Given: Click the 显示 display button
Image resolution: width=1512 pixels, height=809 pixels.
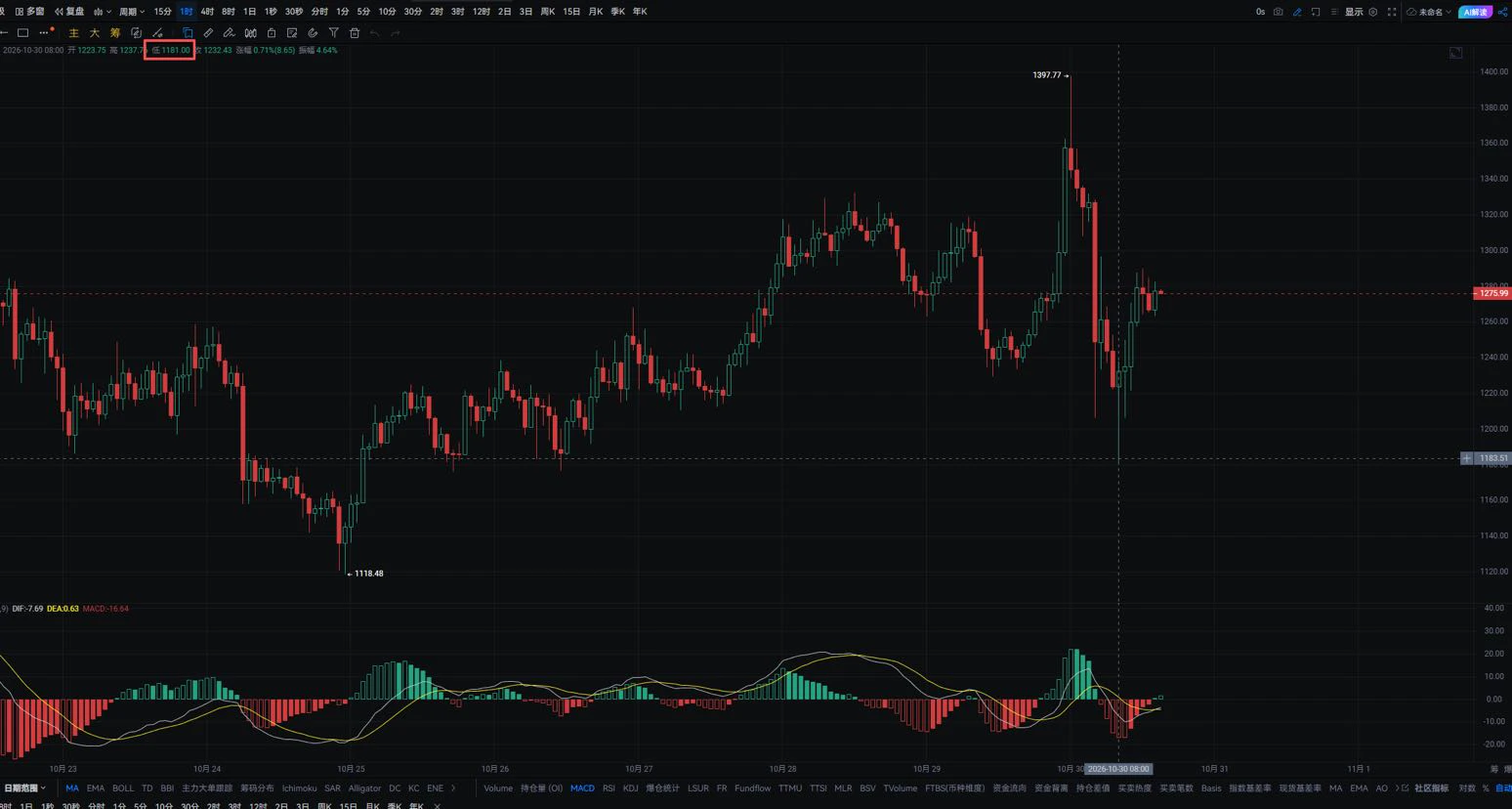Looking at the screenshot, I should click(1354, 12).
